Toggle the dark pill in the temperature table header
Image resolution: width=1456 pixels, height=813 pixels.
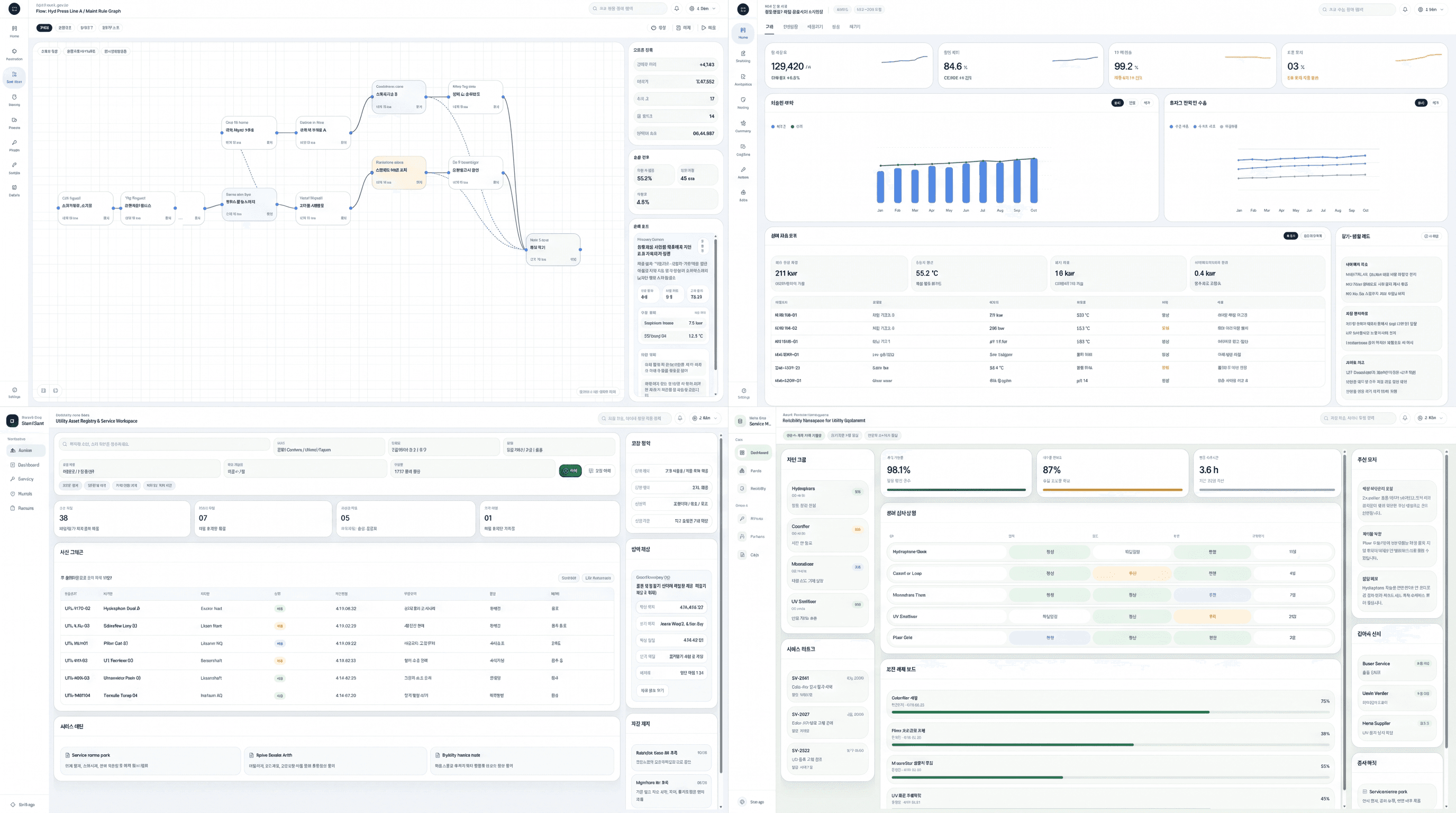tap(1290, 236)
